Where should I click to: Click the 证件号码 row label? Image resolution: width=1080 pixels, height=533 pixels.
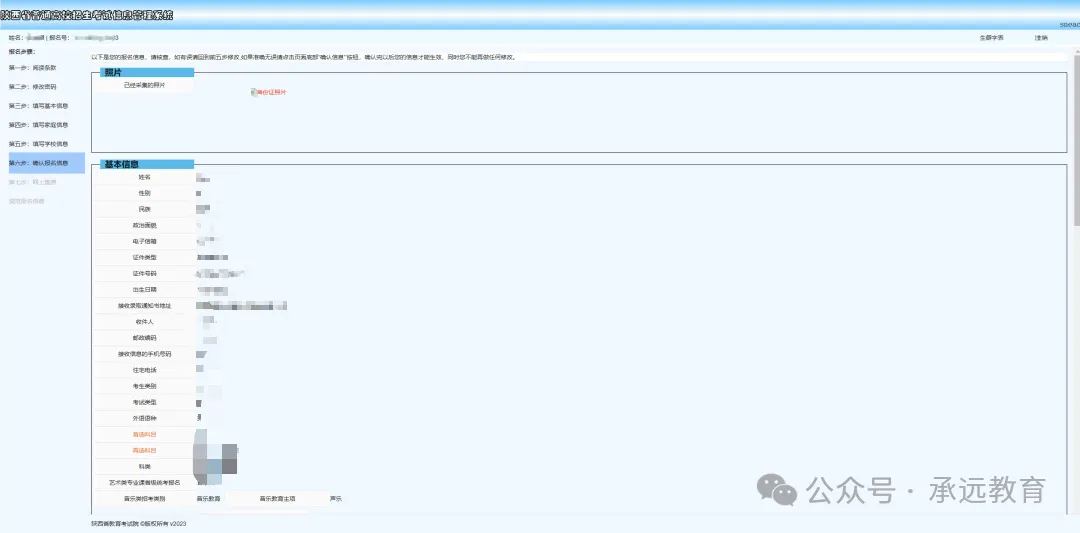click(144, 273)
